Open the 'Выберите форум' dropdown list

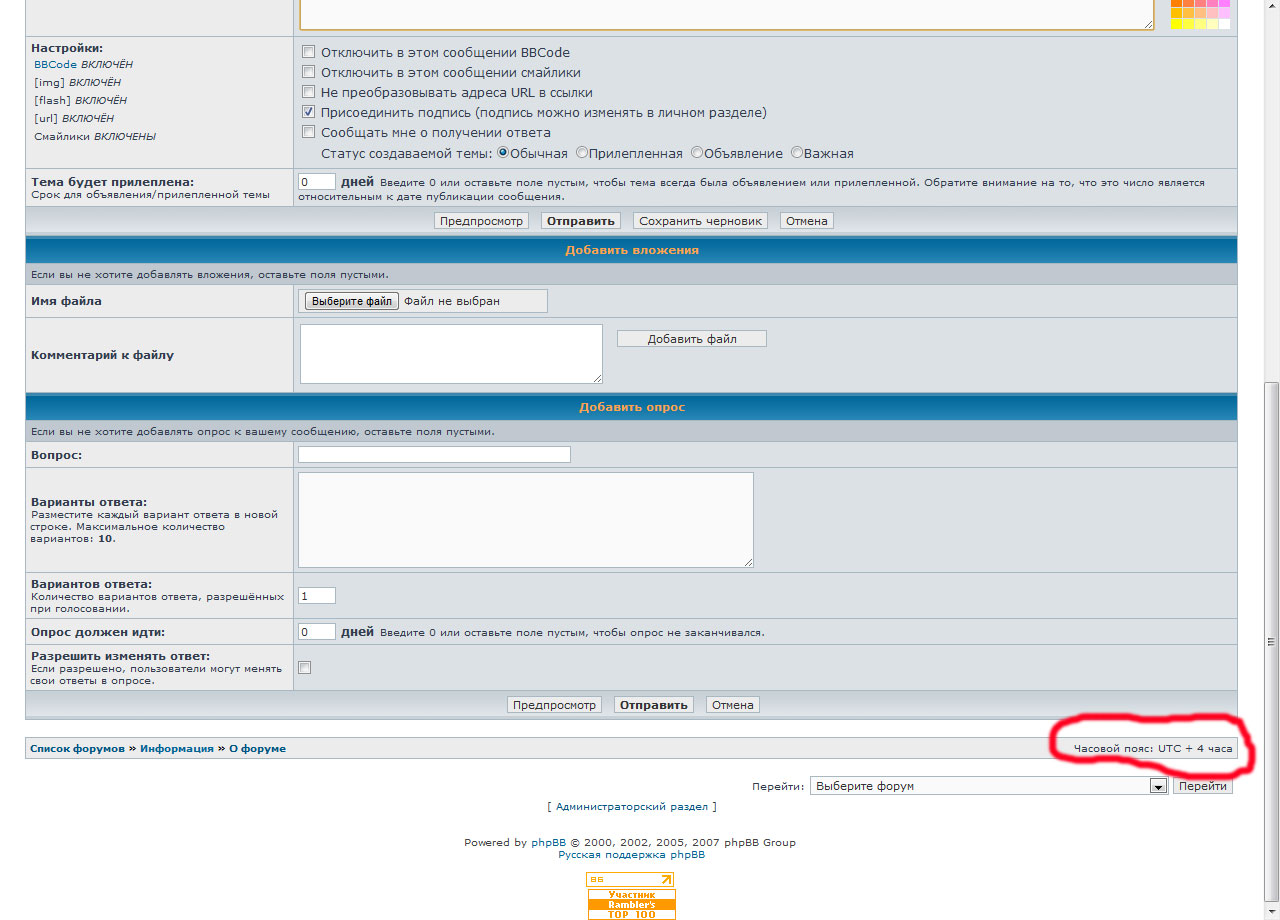[x=988, y=786]
